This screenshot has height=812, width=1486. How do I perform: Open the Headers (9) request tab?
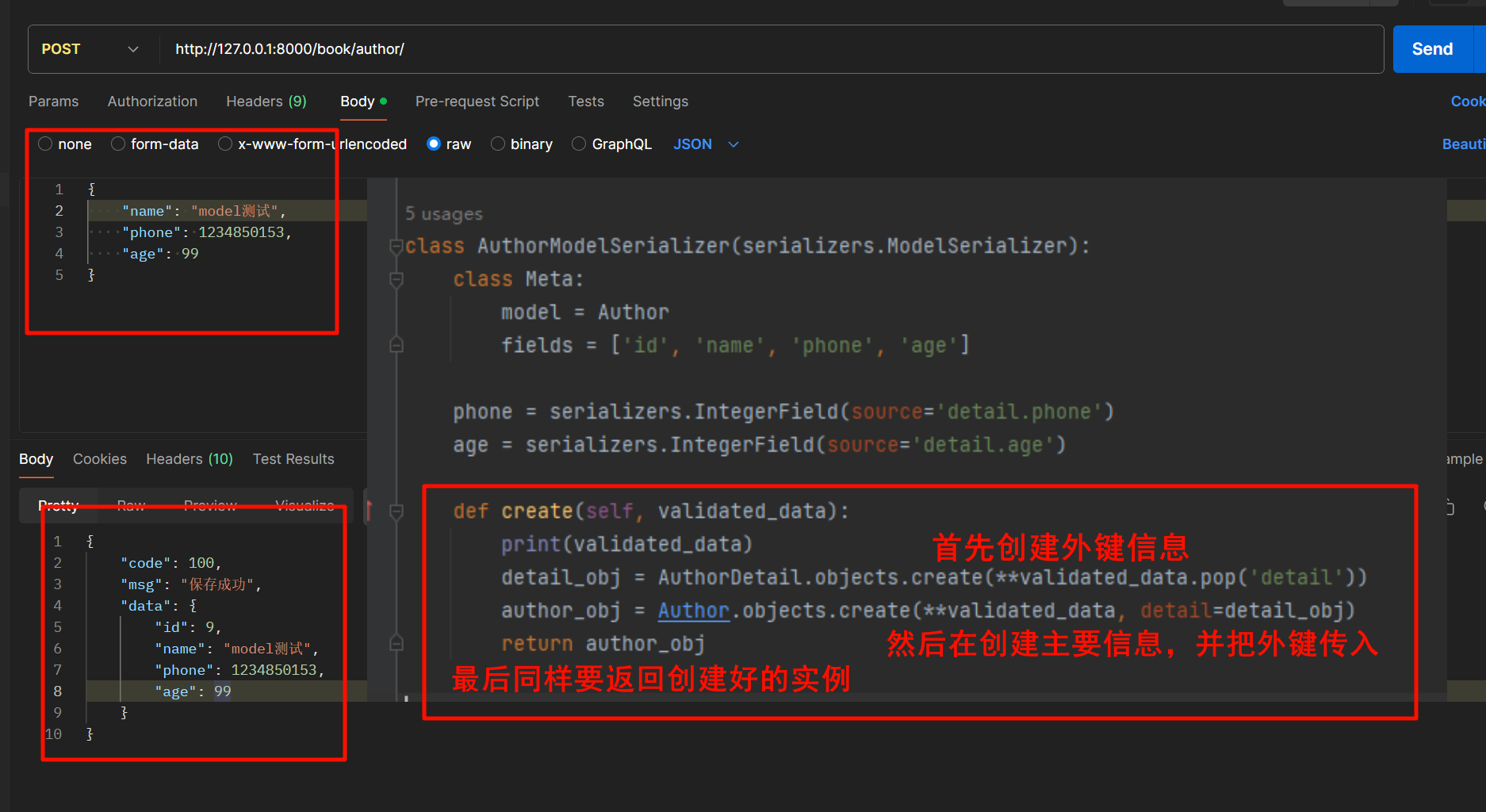[x=266, y=101]
